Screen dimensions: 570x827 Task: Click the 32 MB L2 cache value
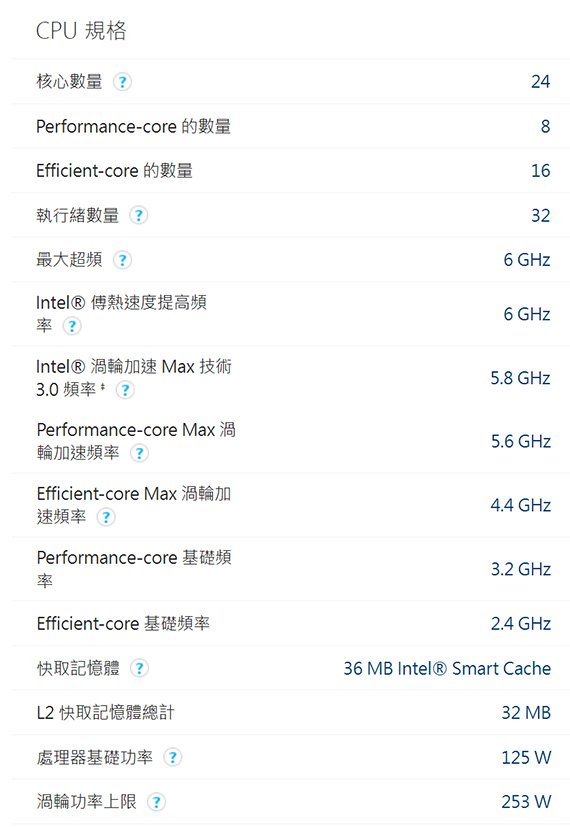click(x=526, y=713)
